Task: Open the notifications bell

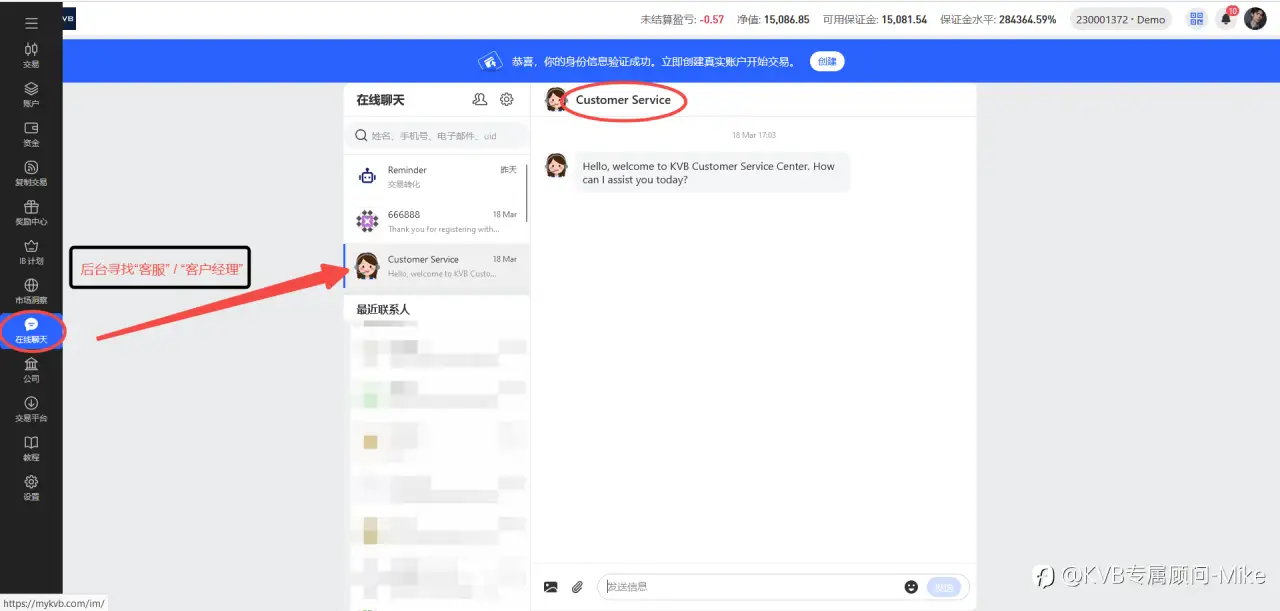Action: [x=1226, y=19]
